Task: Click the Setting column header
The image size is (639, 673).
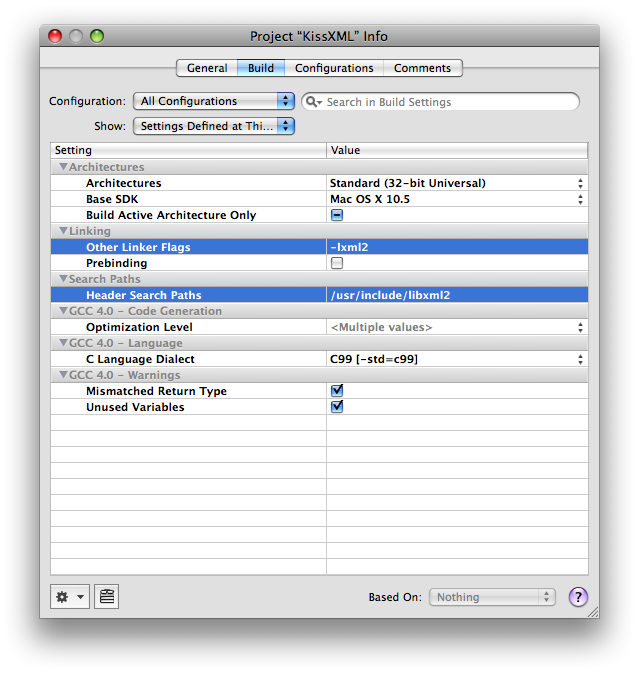Action: pos(188,150)
